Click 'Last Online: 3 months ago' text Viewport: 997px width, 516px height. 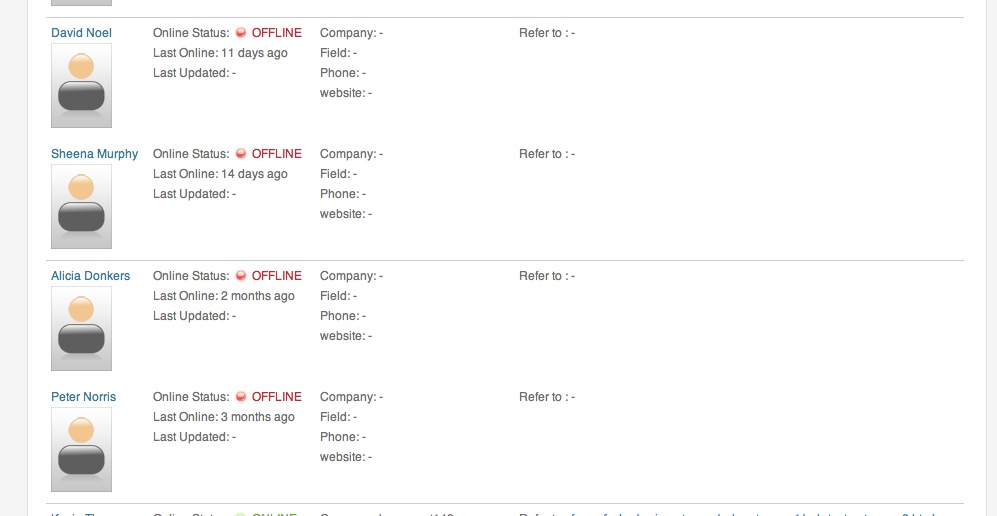click(224, 418)
